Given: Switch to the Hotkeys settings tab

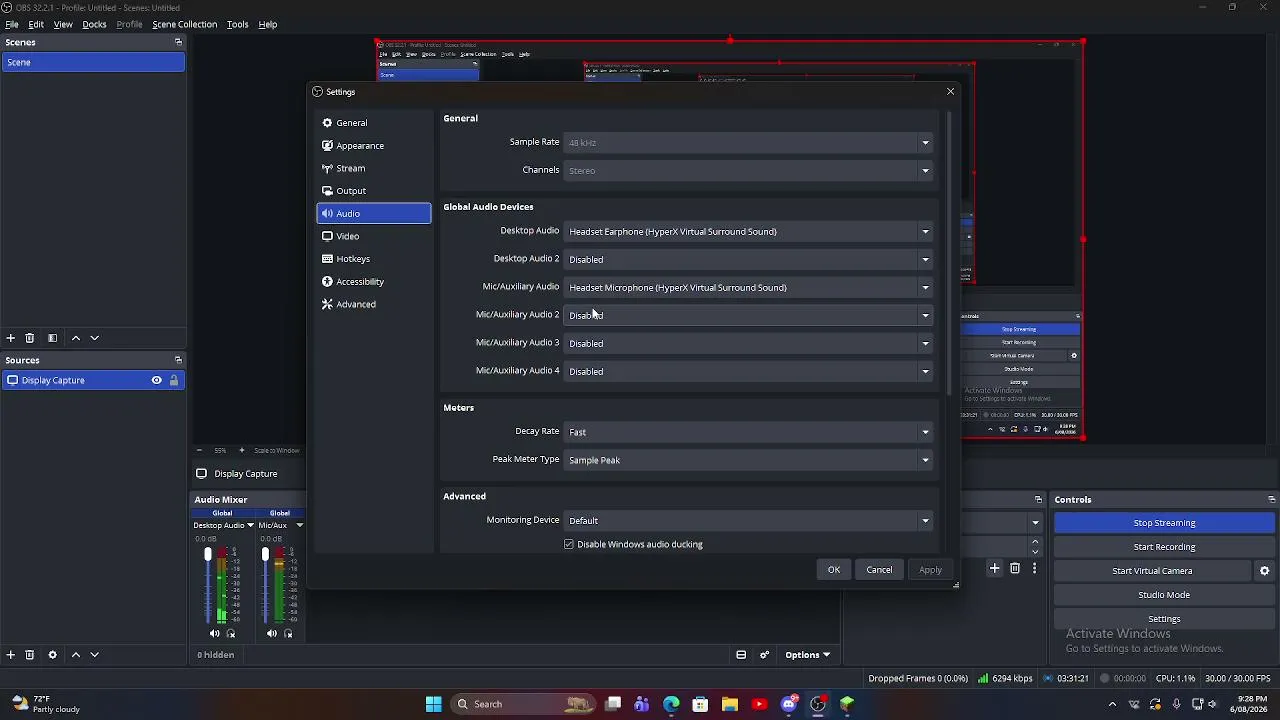Looking at the screenshot, I should [374, 259].
